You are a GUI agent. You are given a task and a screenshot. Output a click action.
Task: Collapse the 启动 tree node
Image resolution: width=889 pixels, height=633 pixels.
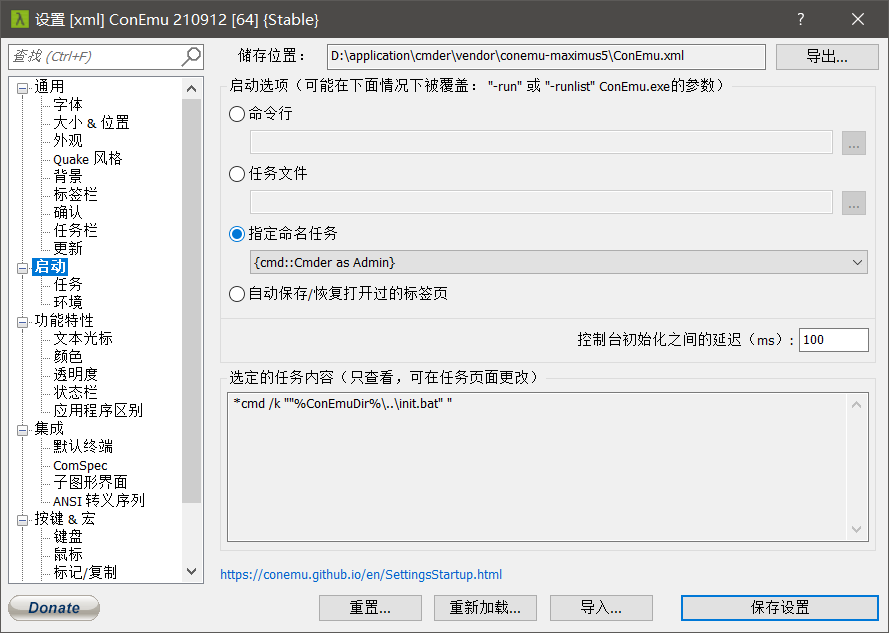pyautogui.click(x=22, y=268)
